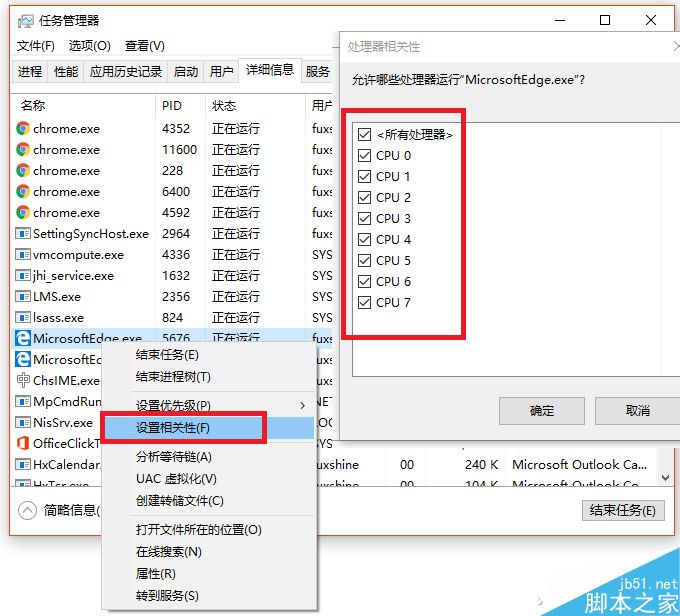Select 设置相关性(F) in the context menu
Viewport: 680px width, 616px height.
click(173, 428)
